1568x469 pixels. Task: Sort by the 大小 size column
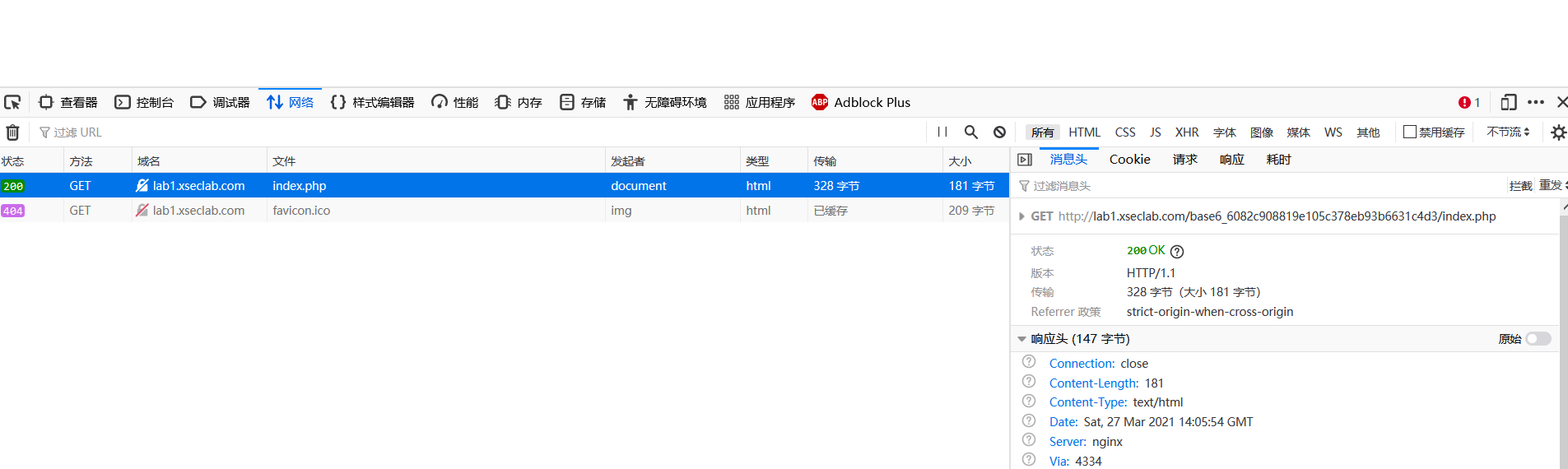coord(976,161)
